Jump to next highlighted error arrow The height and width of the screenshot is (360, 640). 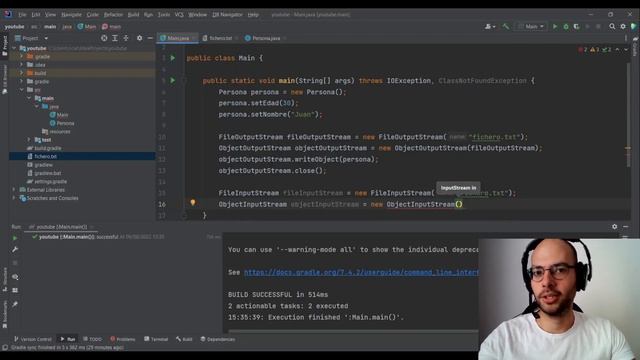point(626,49)
